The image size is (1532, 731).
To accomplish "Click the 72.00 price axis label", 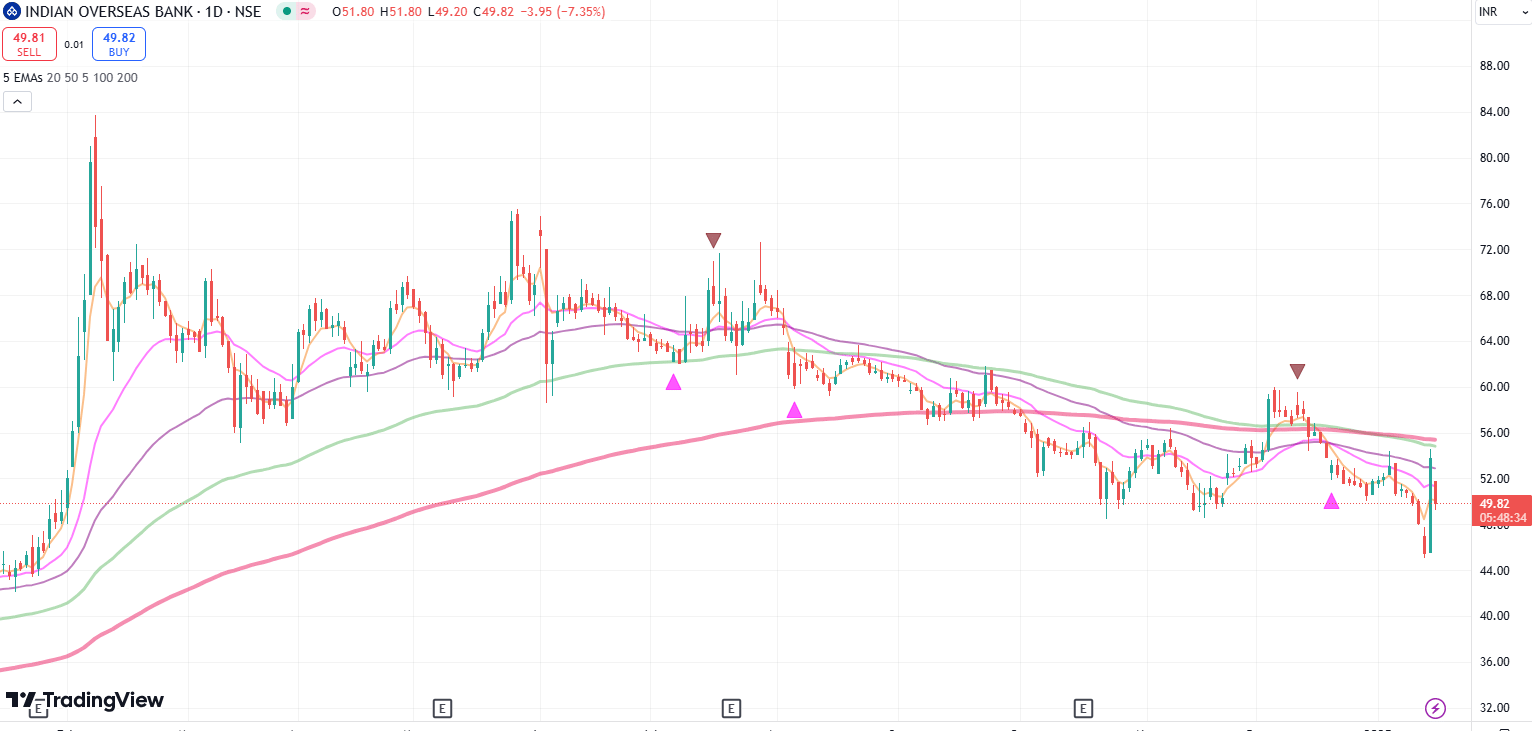I will [1494, 250].
